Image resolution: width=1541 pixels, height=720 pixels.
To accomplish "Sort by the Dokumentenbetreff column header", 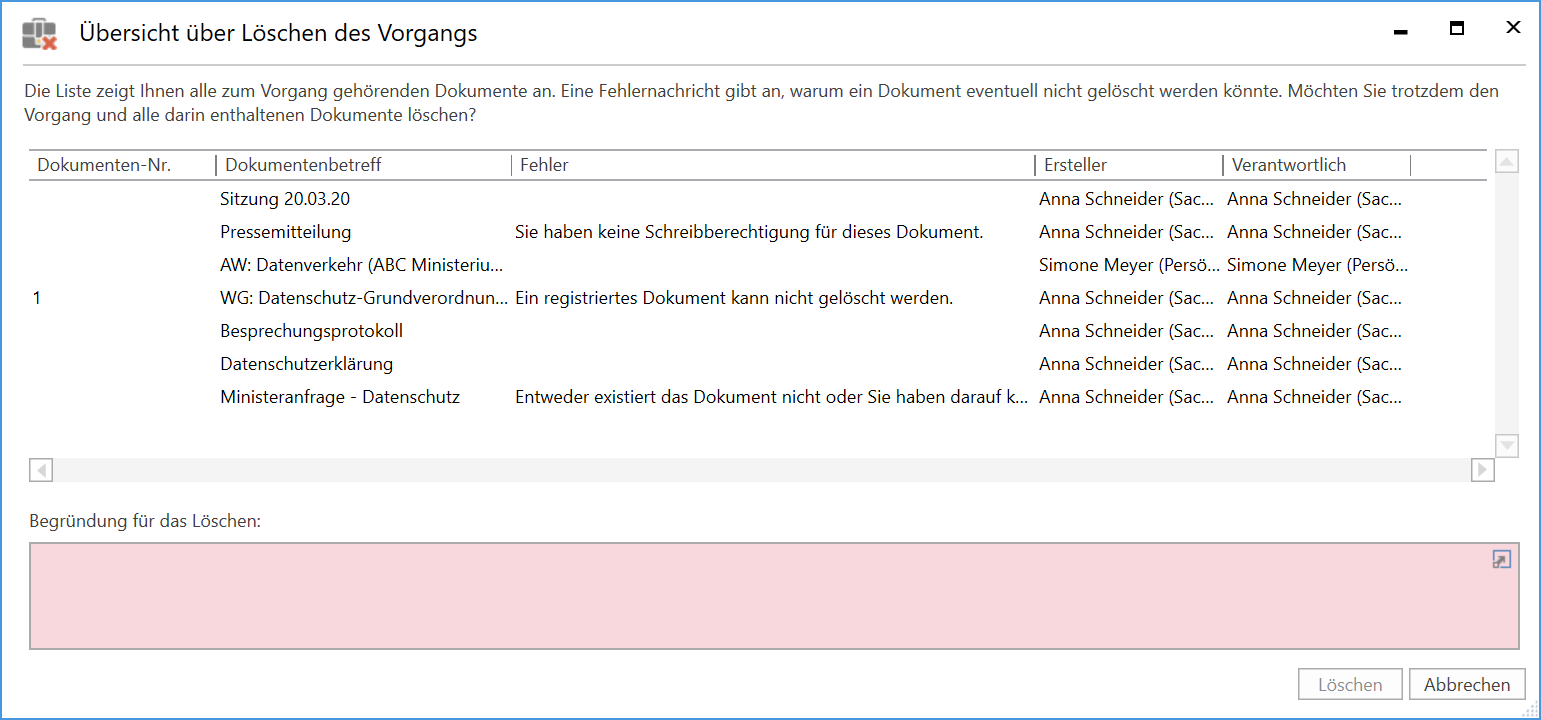I will 303,165.
